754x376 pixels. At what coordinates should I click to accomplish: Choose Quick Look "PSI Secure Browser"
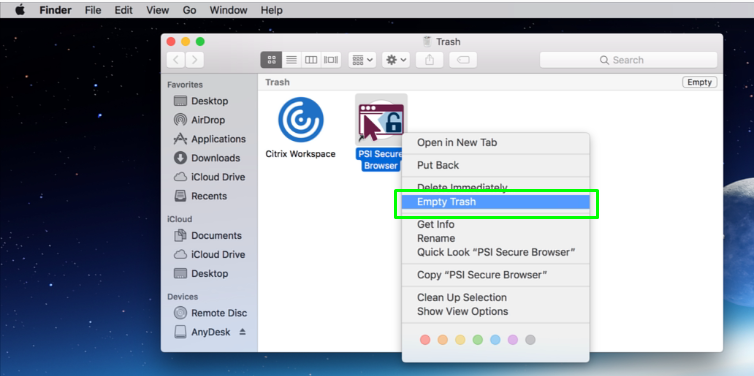coord(495,252)
